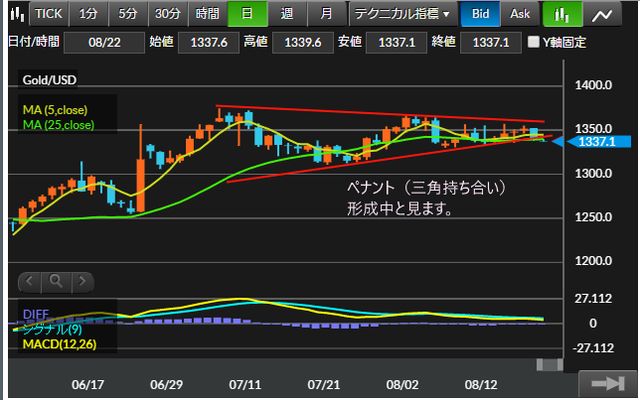Open the テクニカル指標 dropdown
This screenshot has width=640, height=400.
[x=402, y=14]
